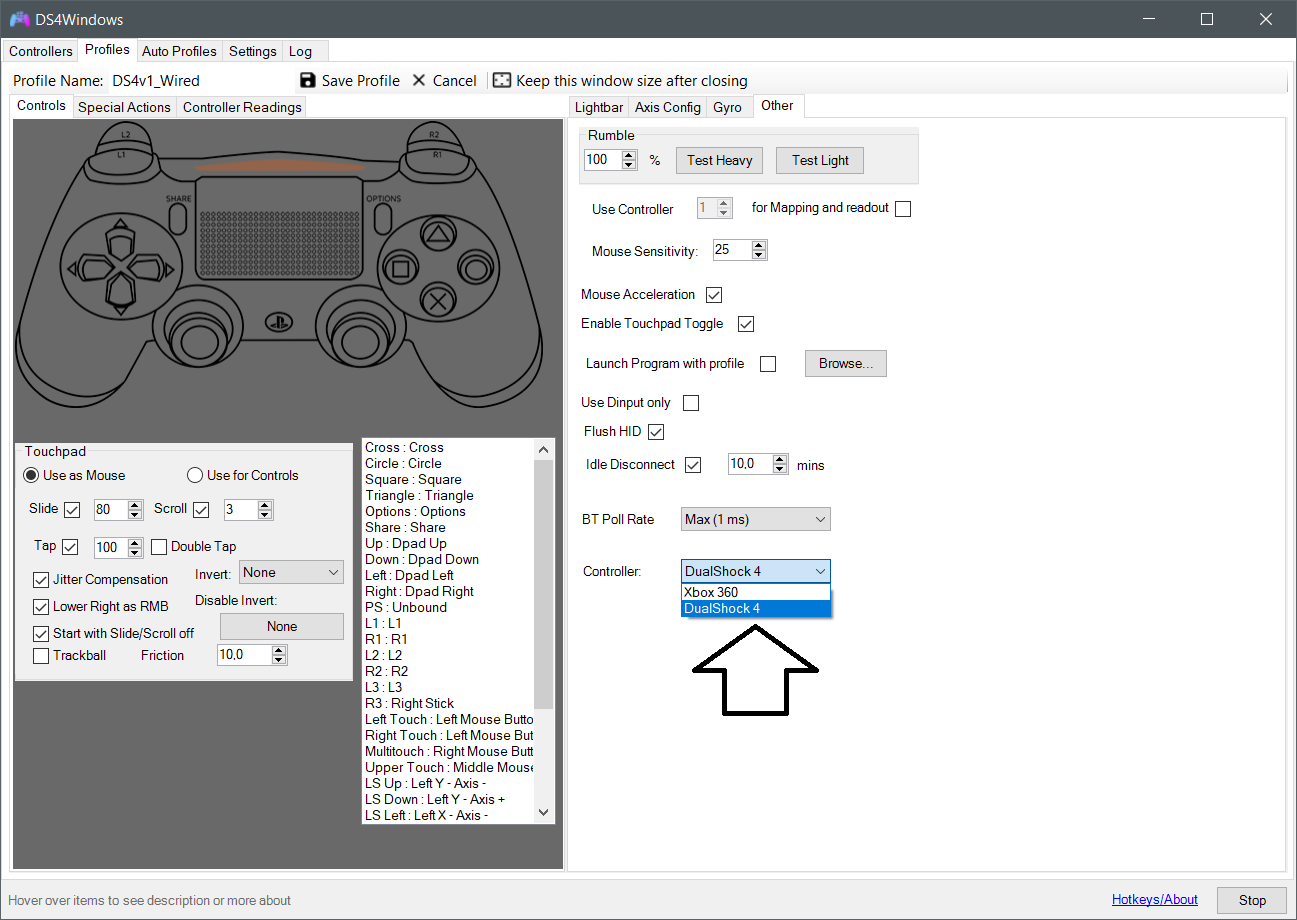Image resolution: width=1297 pixels, height=920 pixels.
Task: Select the L1 bumper on controller image
Action: pyautogui.click(x=121, y=155)
